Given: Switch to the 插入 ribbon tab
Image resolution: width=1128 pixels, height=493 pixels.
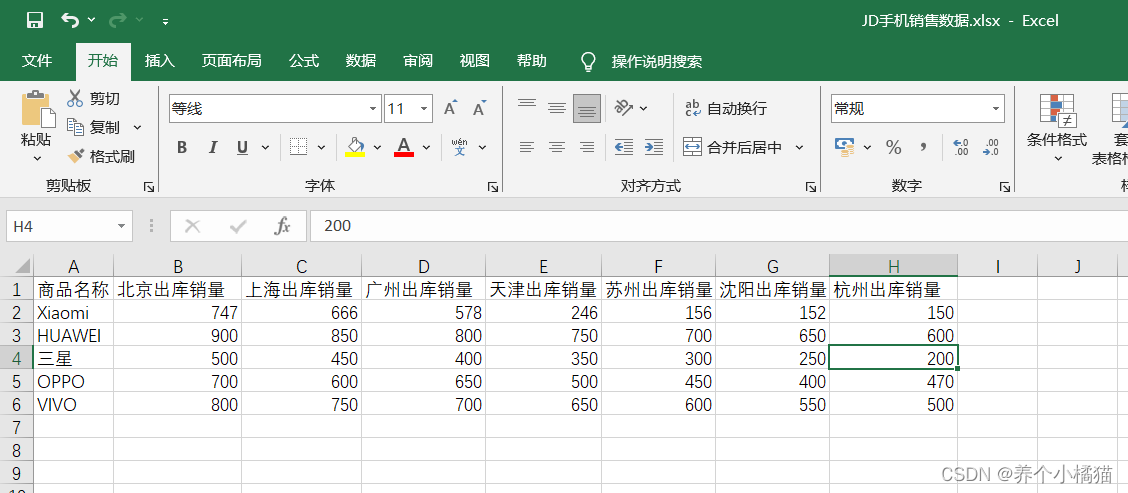Looking at the screenshot, I should (160, 60).
